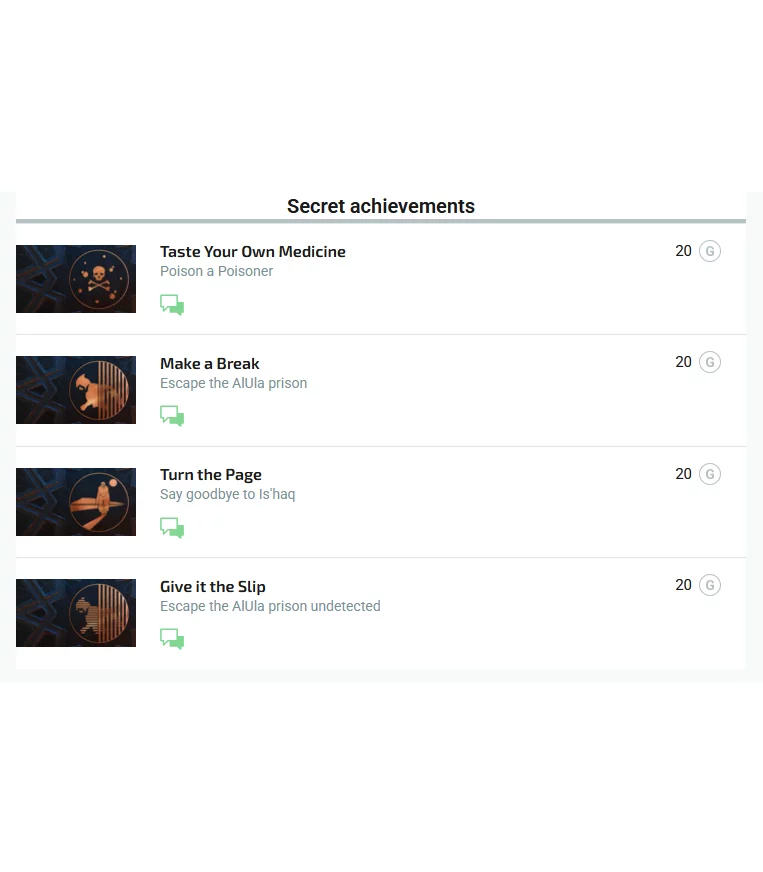Open the Make a Break achievement
763x872 pixels.
210,364
